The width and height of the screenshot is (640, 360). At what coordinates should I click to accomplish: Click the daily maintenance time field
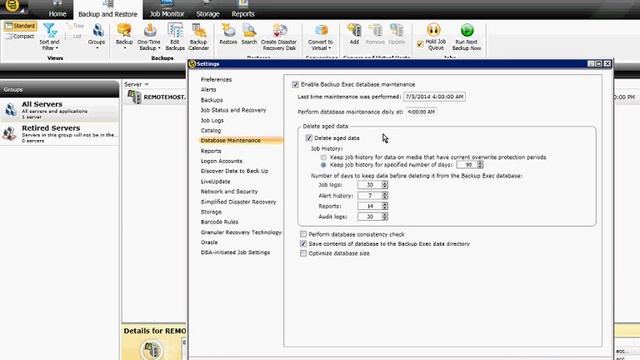[x=421, y=112]
